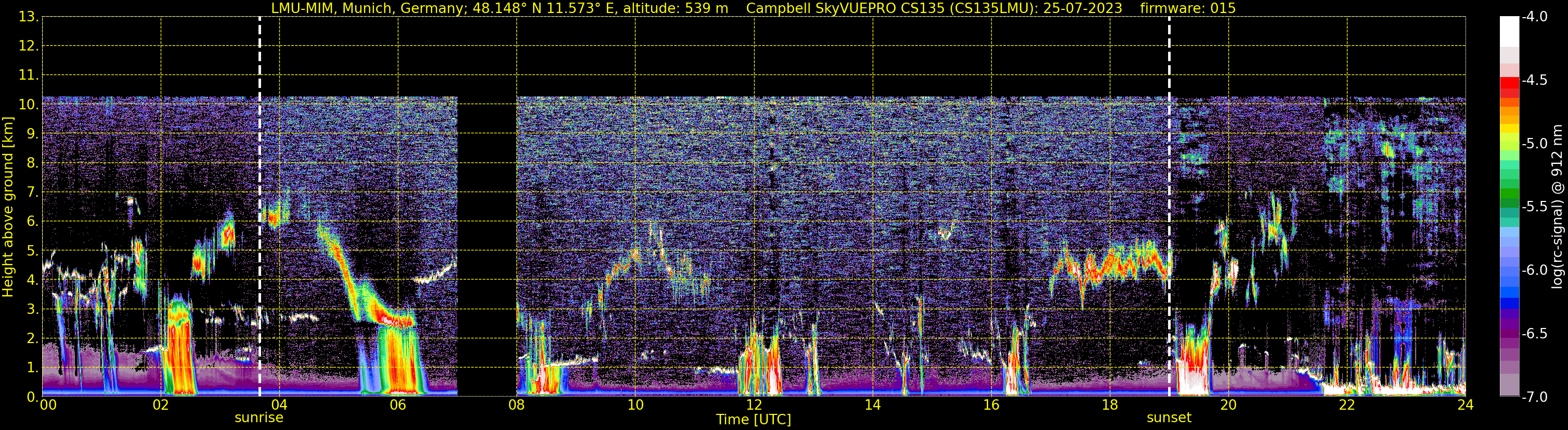
Task: Click the '22' time tick label
Action: (x=1347, y=405)
